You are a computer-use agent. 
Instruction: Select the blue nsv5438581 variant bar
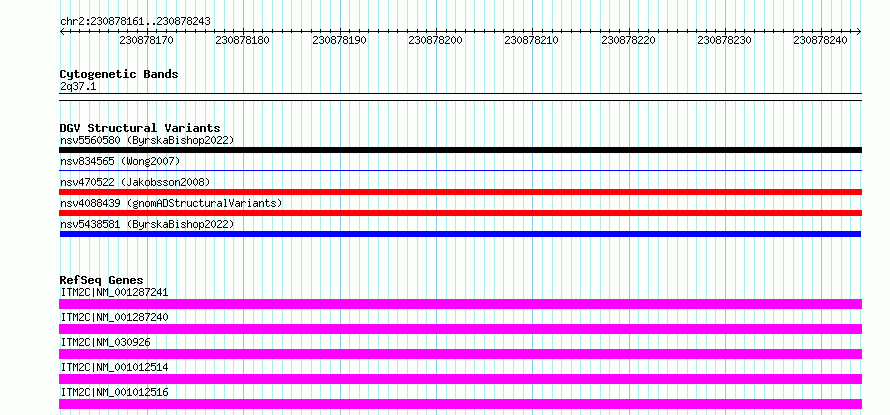[x=460, y=234]
